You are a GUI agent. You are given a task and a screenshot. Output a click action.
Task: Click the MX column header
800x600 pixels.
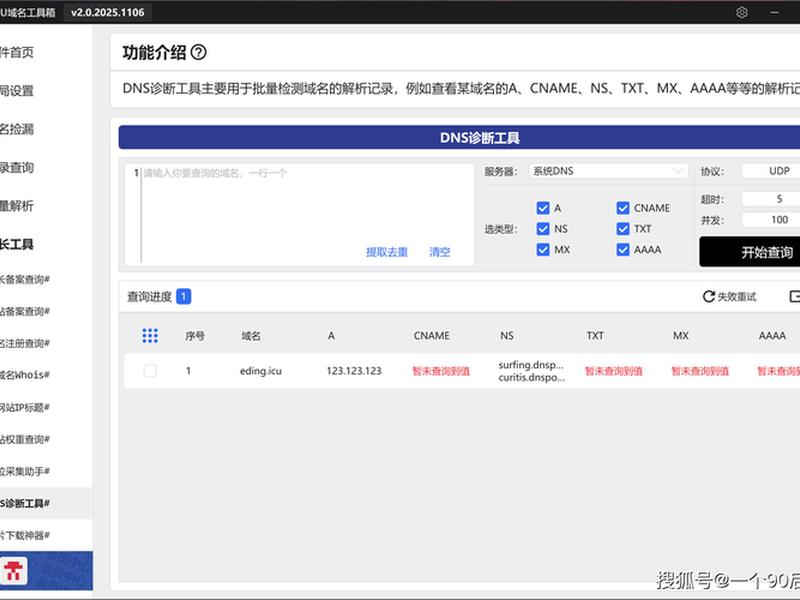coord(681,336)
